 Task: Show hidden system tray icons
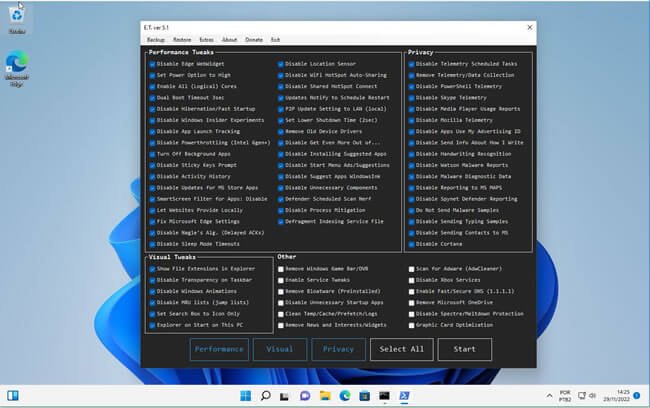tap(549, 396)
